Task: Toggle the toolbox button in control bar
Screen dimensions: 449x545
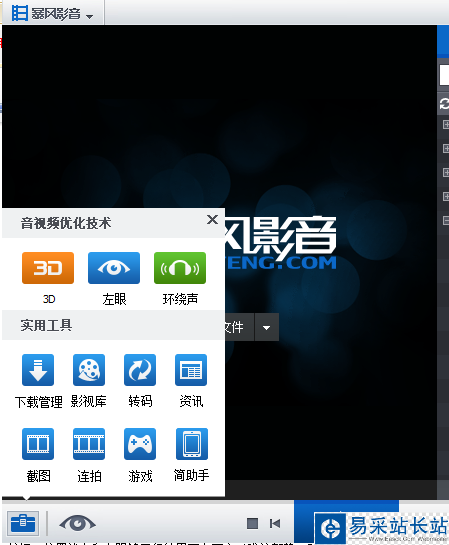Action: coord(23,523)
